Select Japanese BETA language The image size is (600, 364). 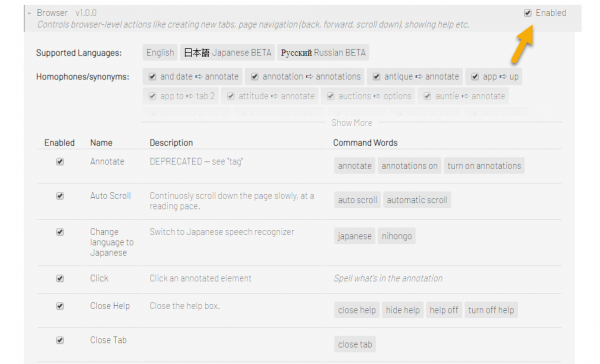pos(228,52)
